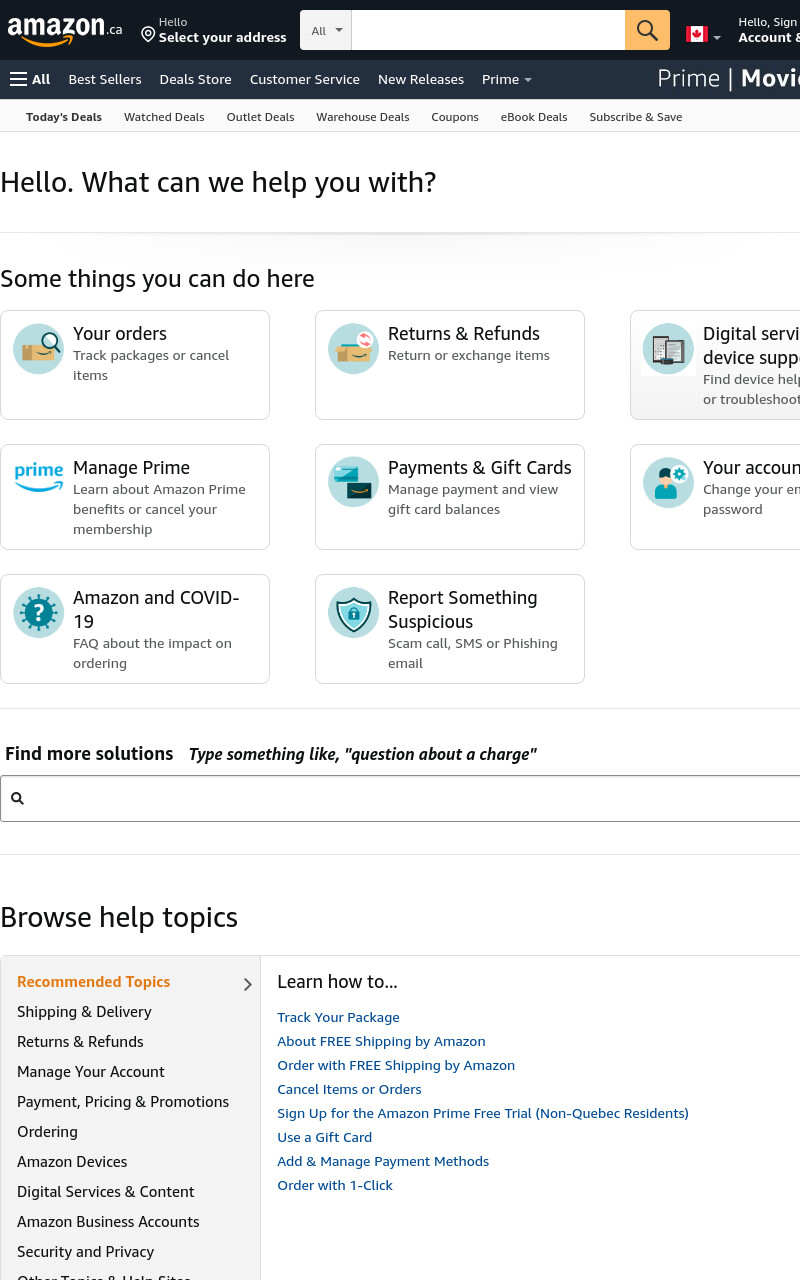Select Amazon Devices help topic
Image resolution: width=800 pixels, height=1280 pixels.
[72, 1162]
